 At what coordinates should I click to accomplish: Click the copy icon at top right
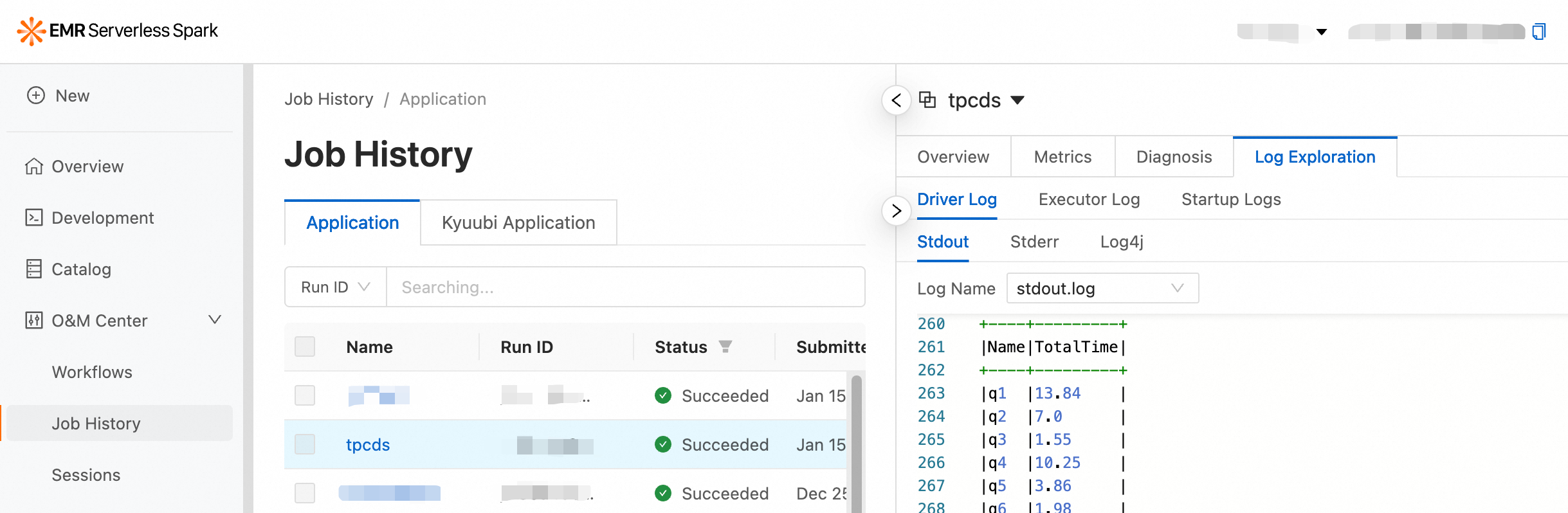(1539, 32)
